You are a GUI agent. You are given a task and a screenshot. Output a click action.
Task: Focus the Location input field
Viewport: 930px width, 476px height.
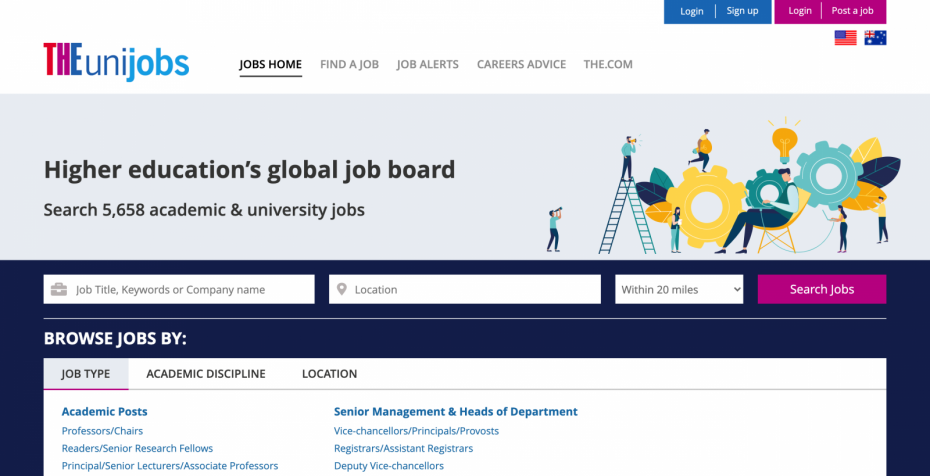coord(465,289)
